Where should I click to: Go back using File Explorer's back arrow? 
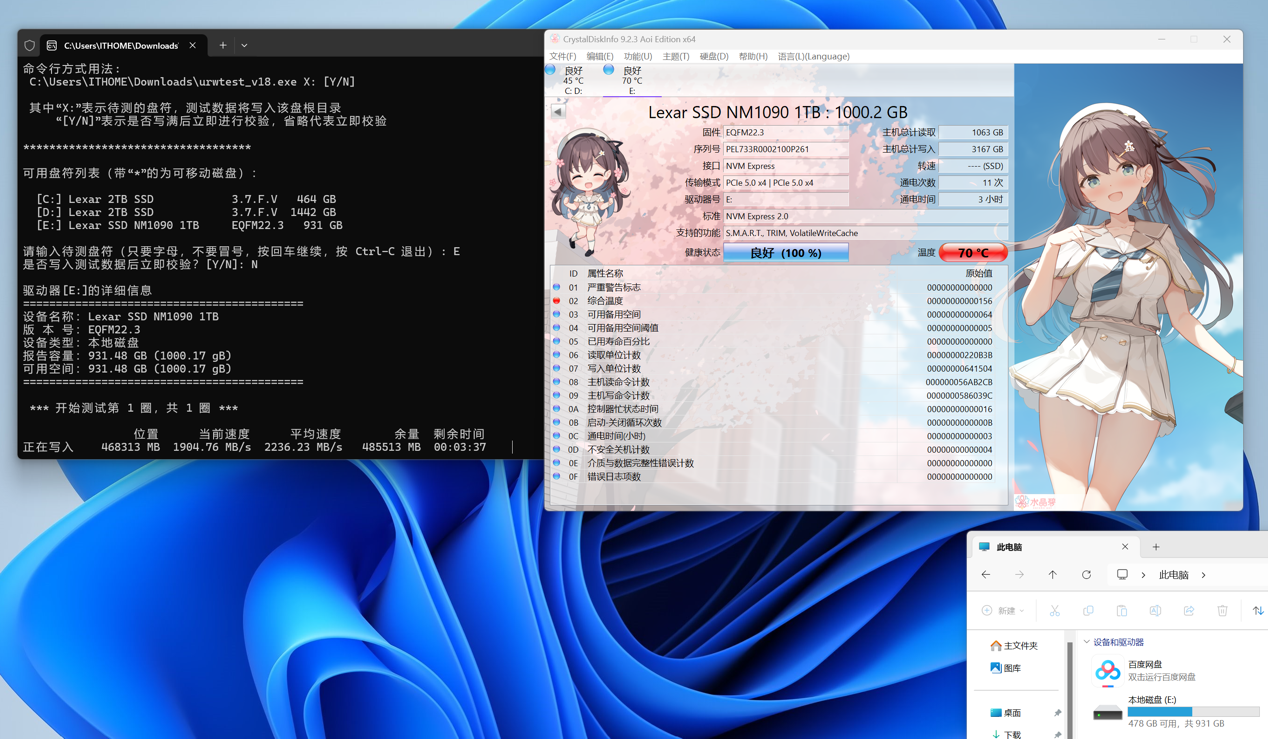pos(986,575)
